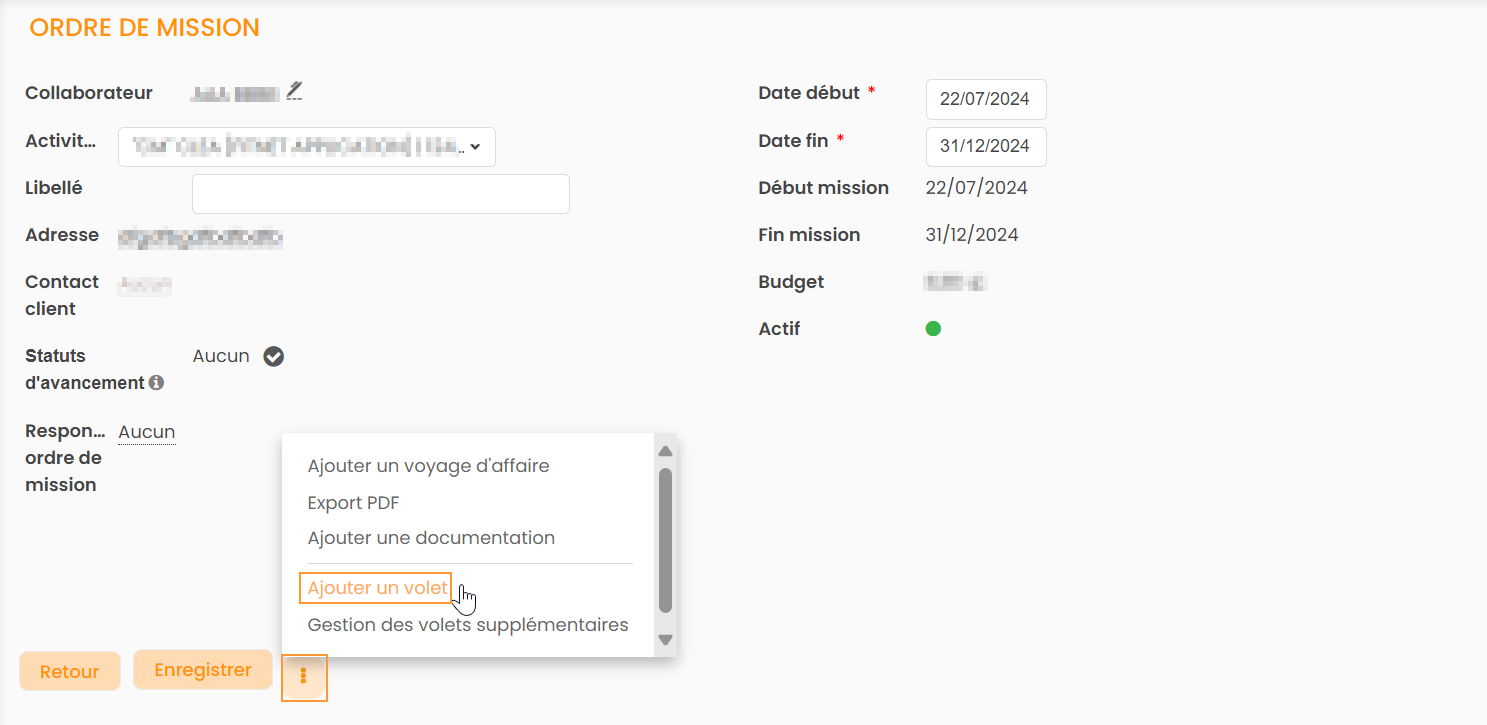
Task: Click the menu scrollbar thumb
Action: tap(665, 540)
